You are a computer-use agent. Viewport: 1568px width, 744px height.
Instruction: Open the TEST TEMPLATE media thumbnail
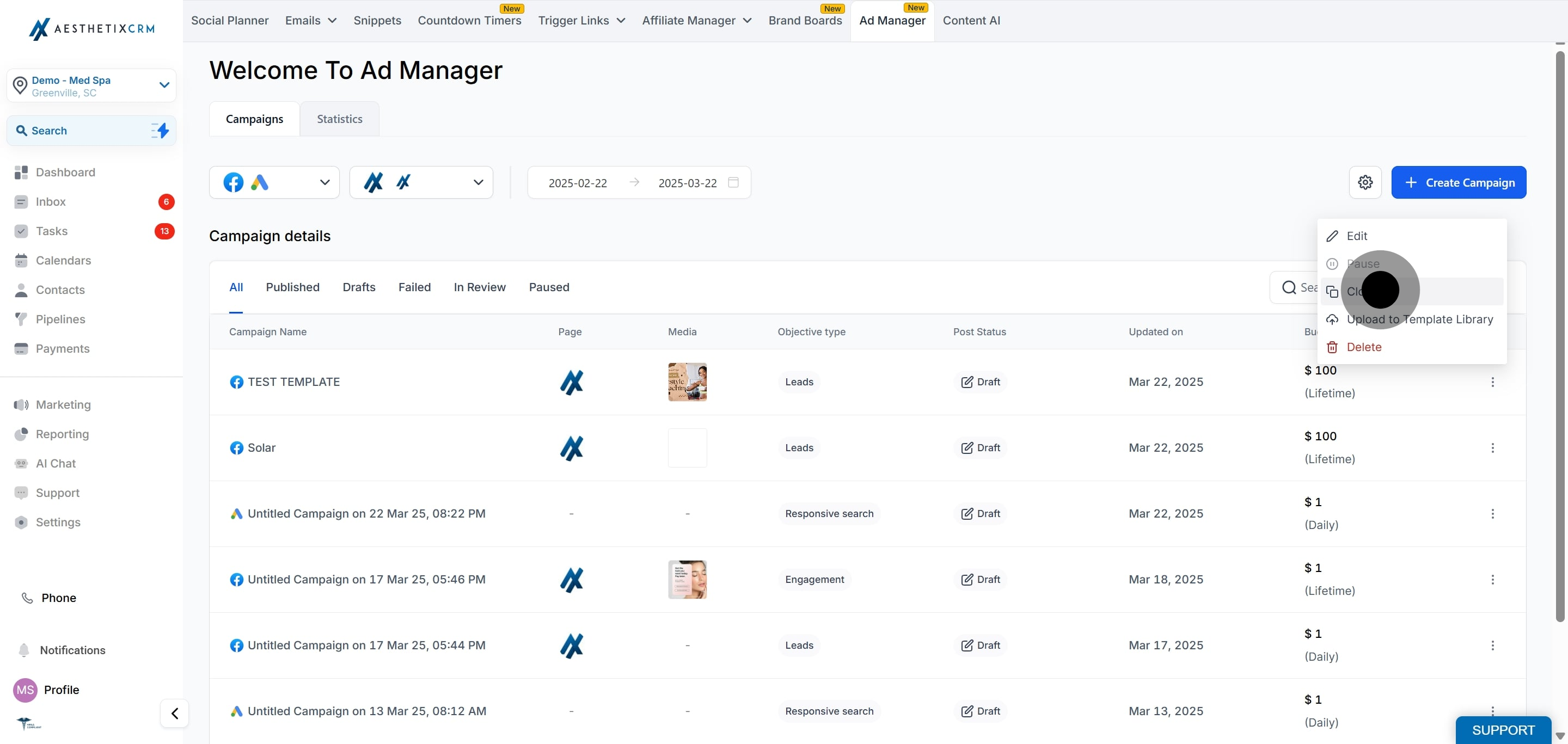tap(687, 382)
